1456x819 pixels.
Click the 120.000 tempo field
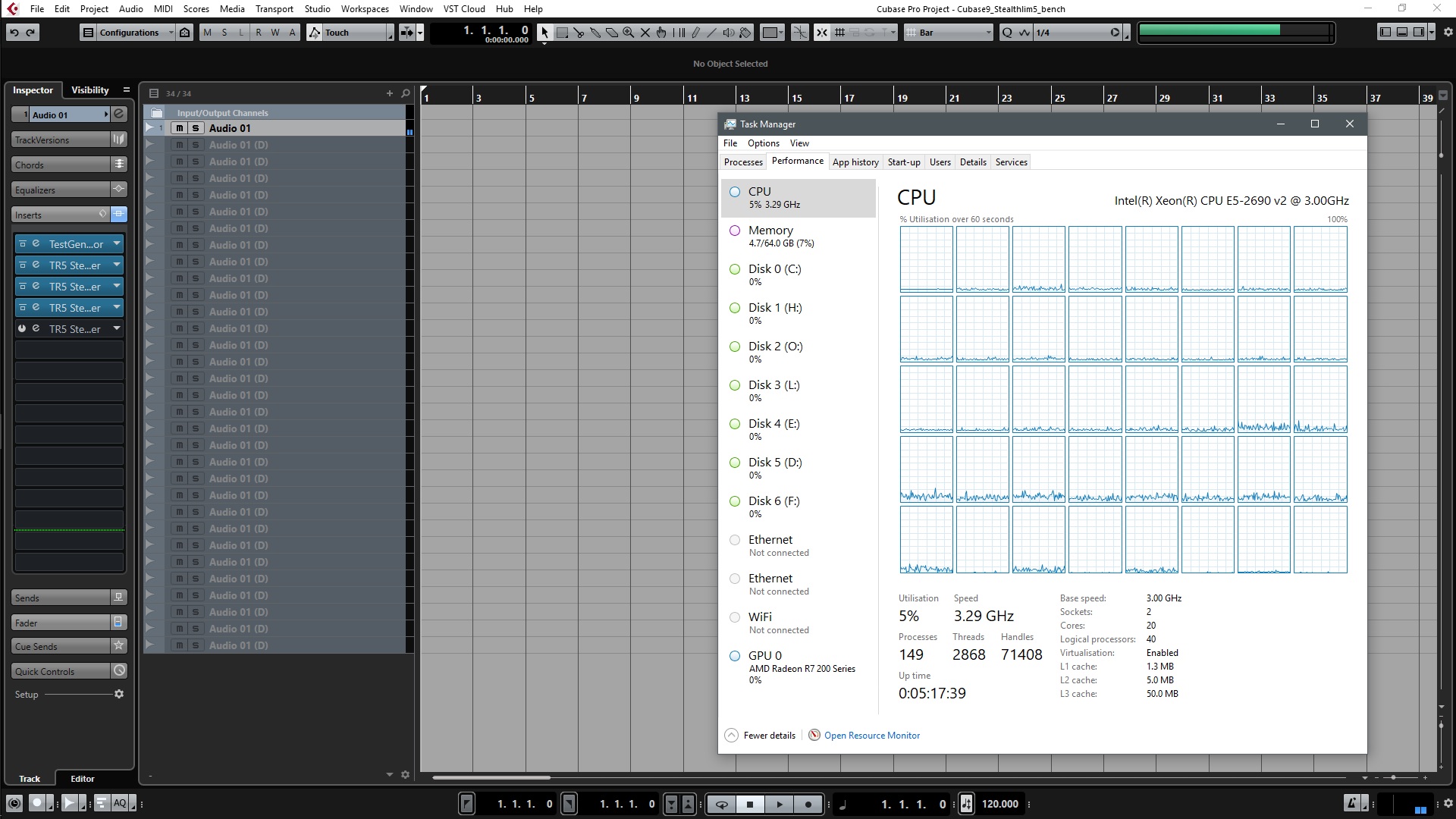(999, 805)
